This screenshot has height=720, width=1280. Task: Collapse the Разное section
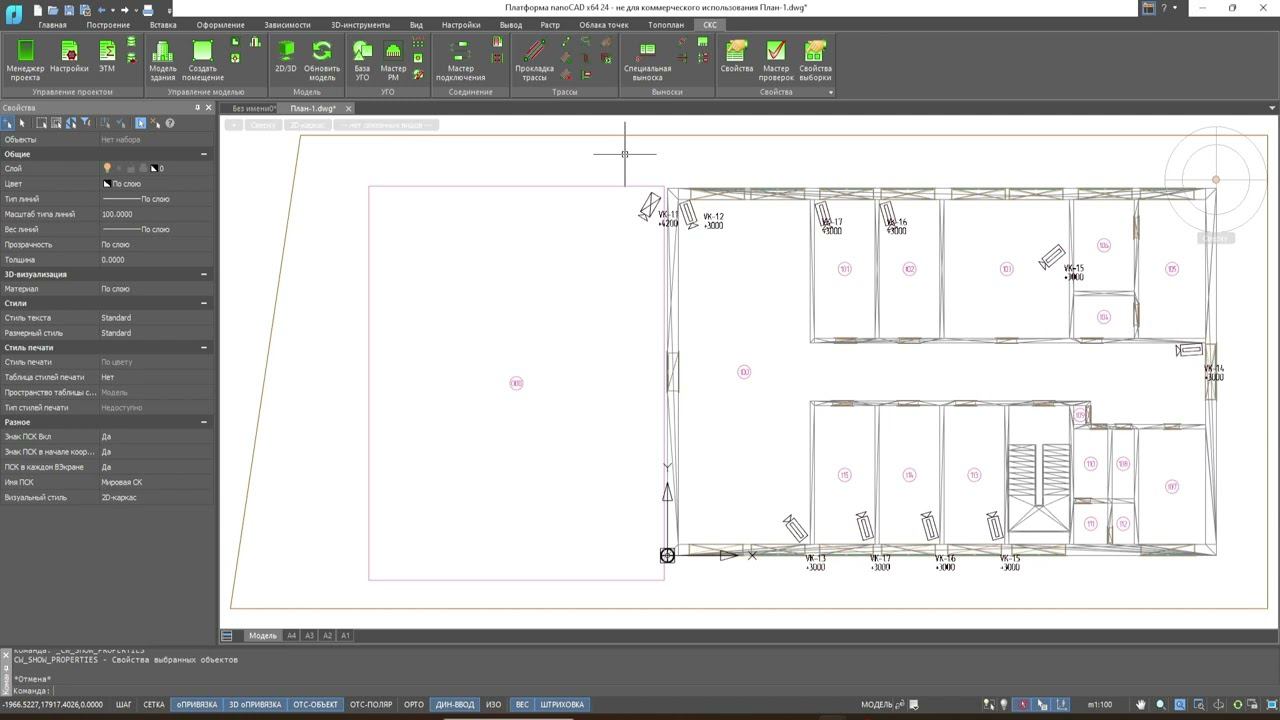coord(204,422)
